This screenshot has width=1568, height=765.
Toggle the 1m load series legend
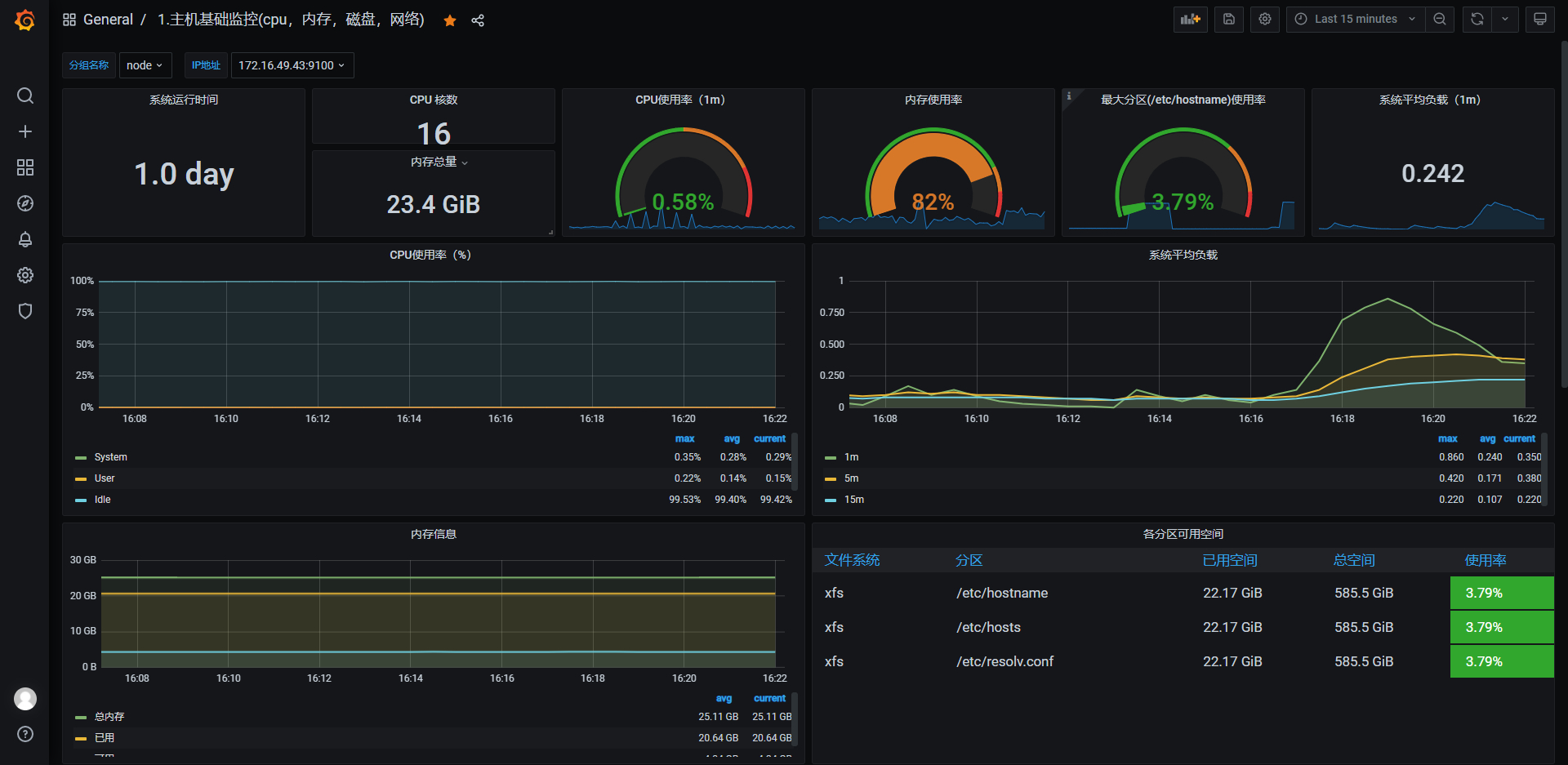tap(852, 457)
